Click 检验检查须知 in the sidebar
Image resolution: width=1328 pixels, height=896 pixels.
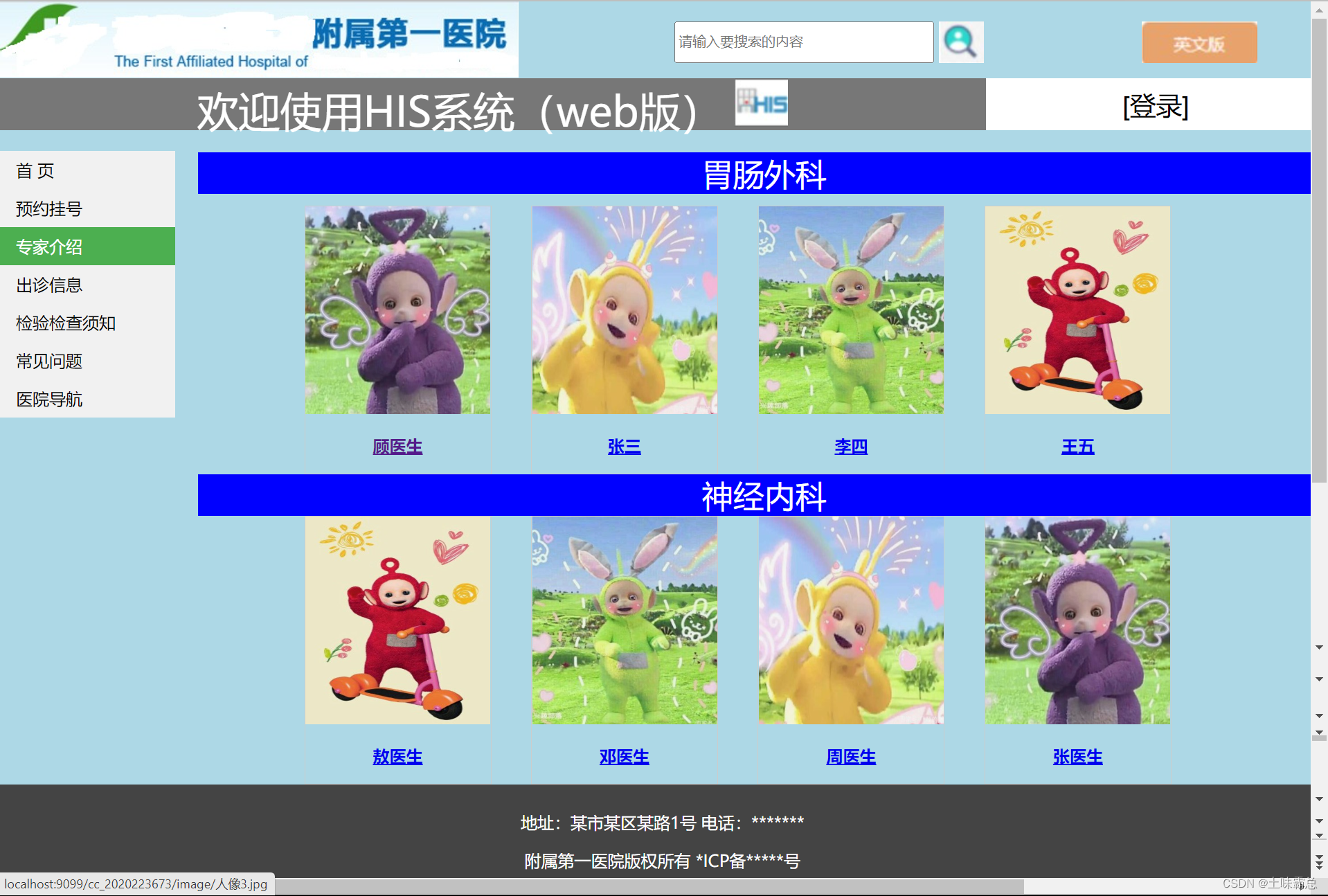[64, 323]
